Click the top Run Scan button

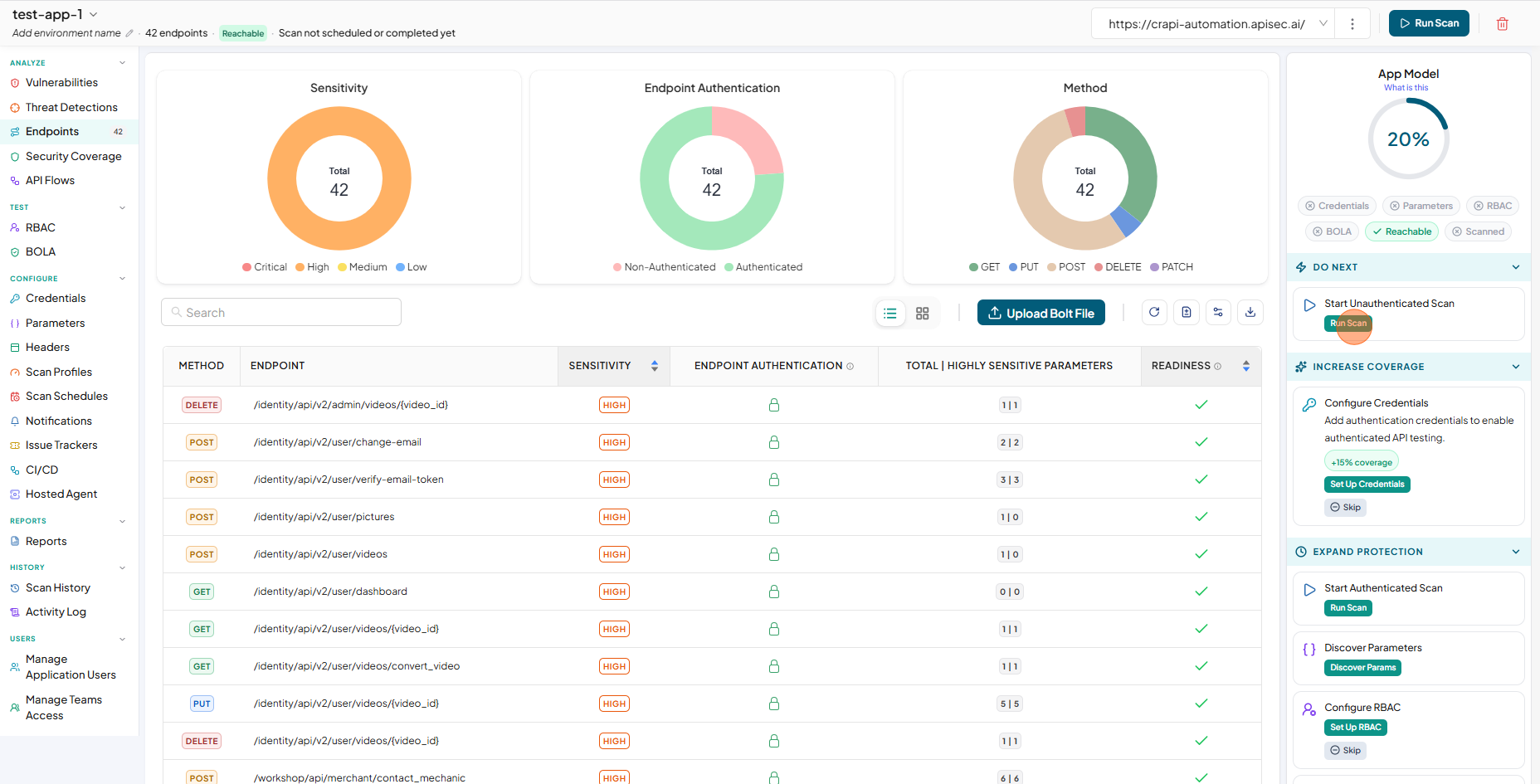pos(1429,23)
